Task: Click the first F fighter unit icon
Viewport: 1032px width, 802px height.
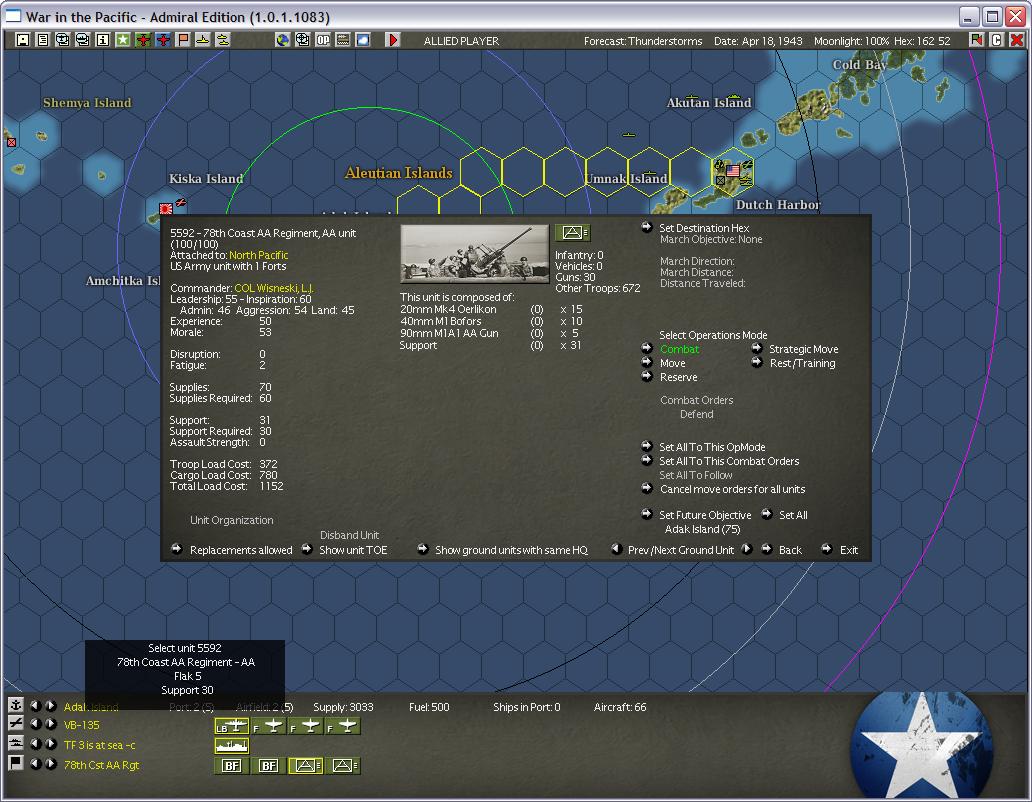Action: click(x=269, y=726)
